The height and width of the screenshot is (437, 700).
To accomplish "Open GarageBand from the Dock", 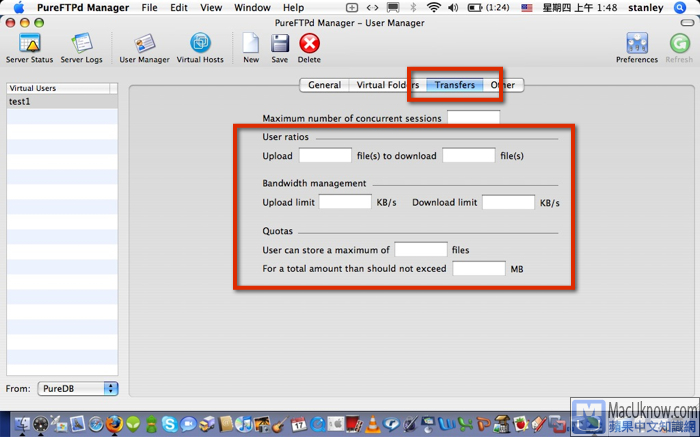I will (280, 425).
